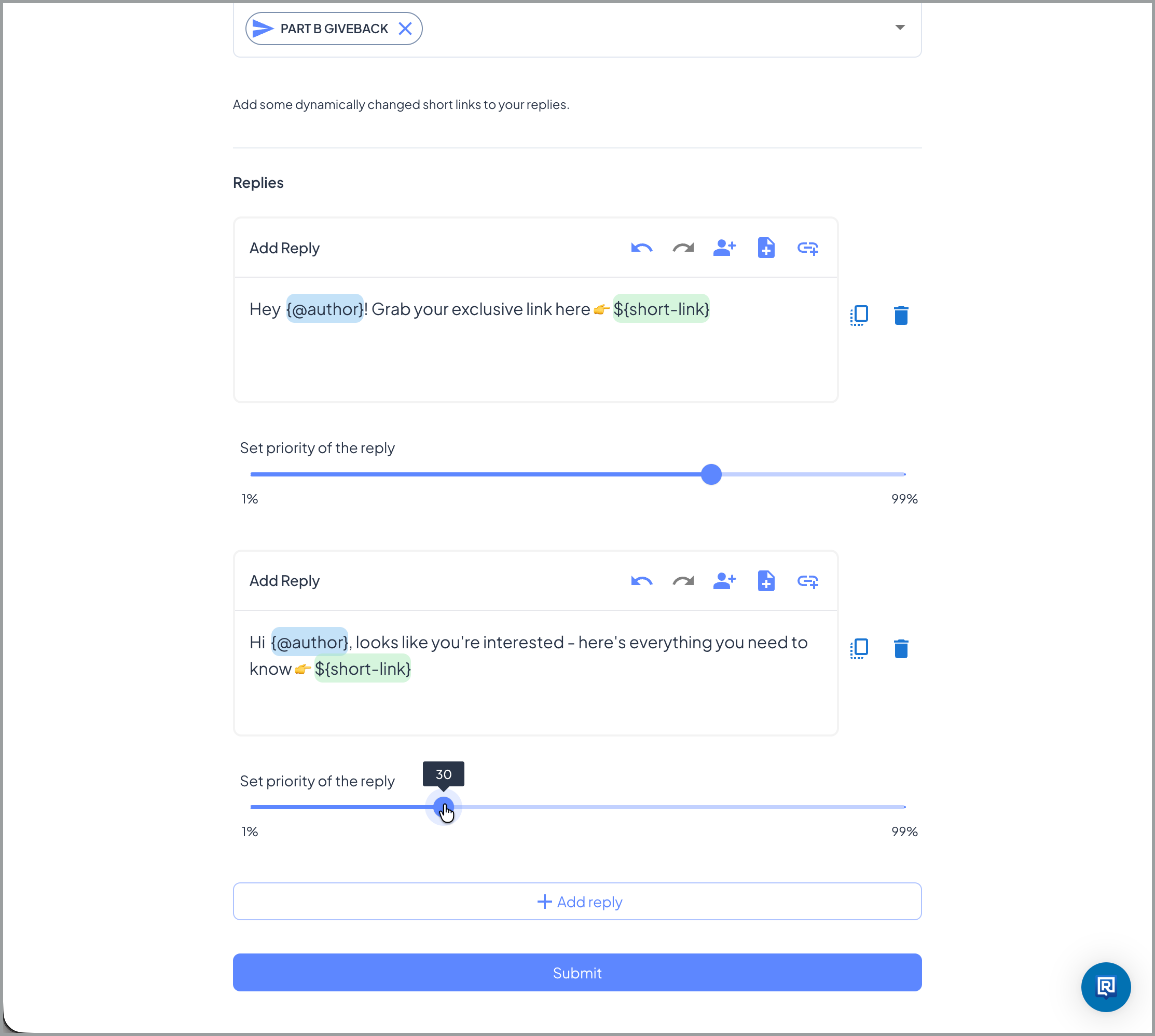
Task: Click the 'Replies' section heading
Action: click(258, 183)
